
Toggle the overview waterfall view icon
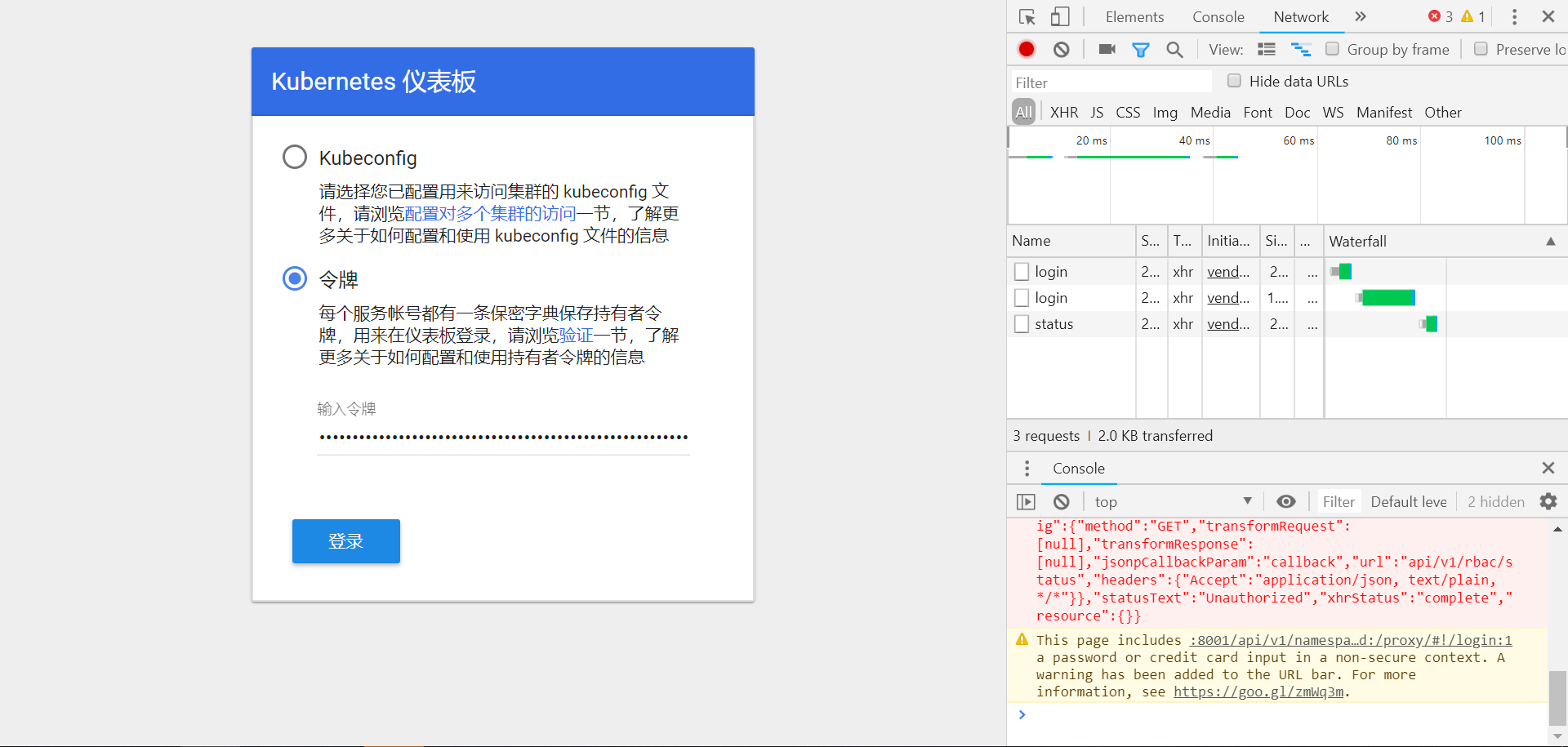coord(1300,50)
